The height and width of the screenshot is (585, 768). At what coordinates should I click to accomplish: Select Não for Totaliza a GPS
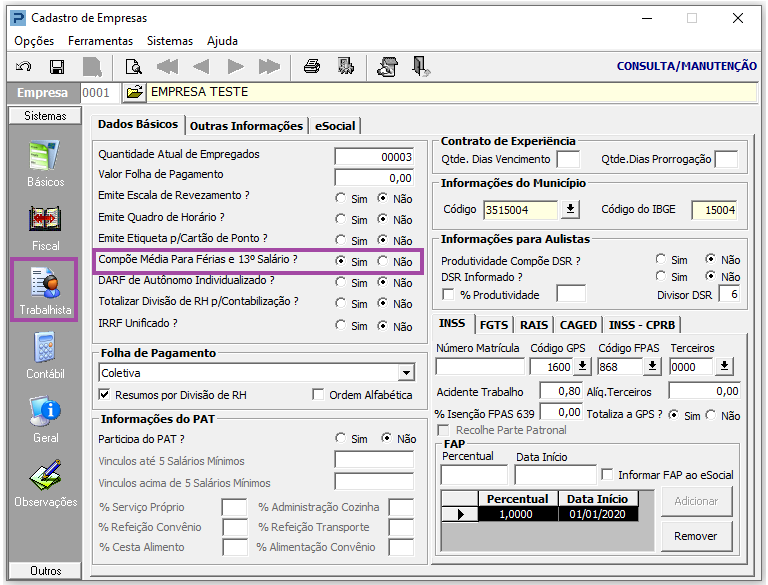point(712,415)
